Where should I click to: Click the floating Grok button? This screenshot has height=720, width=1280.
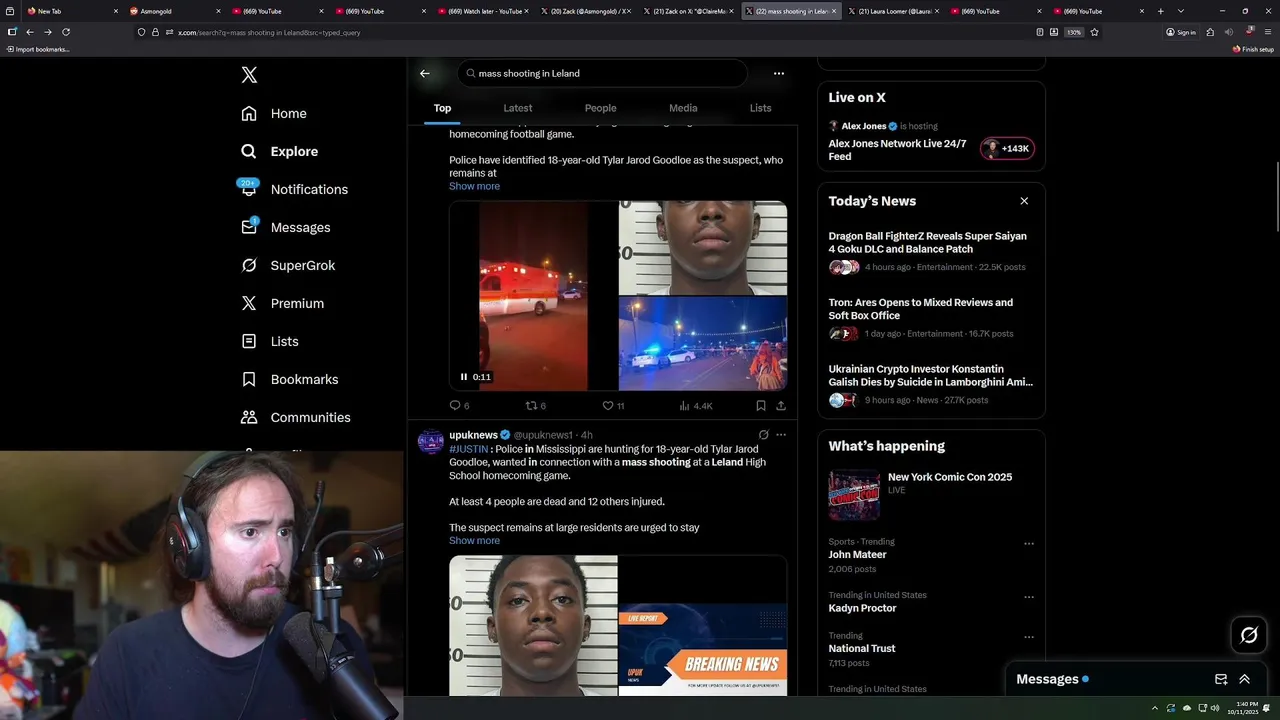1249,635
